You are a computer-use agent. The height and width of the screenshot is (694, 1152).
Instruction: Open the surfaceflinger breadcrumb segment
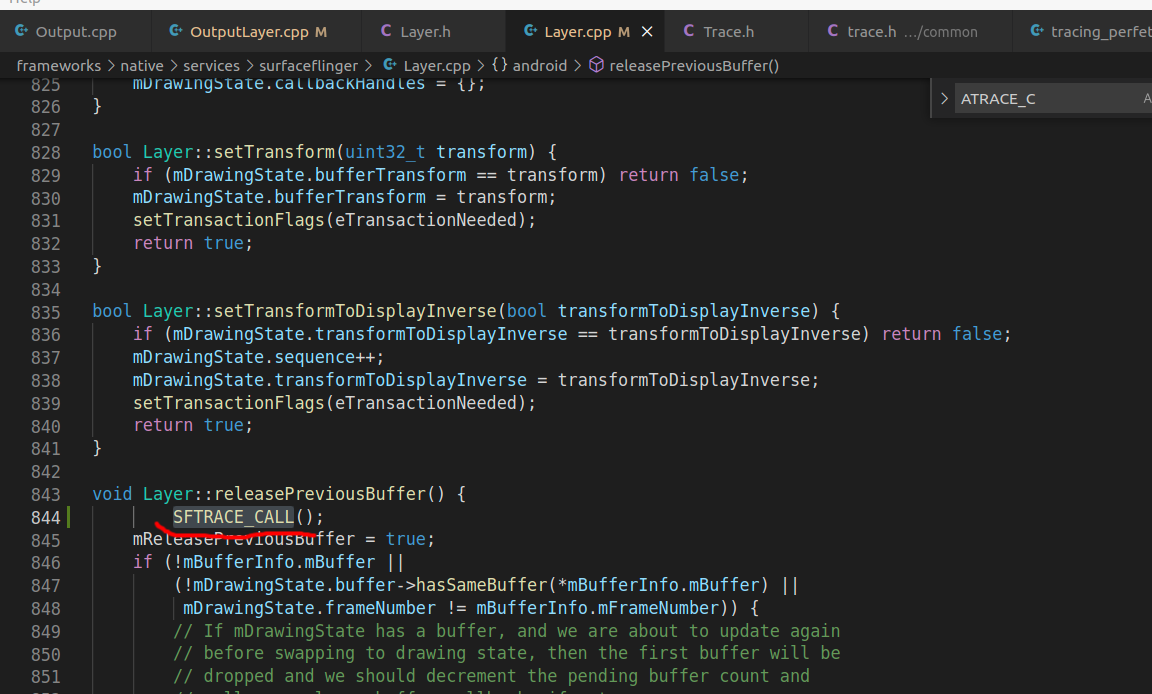pyautogui.click(x=309, y=66)
